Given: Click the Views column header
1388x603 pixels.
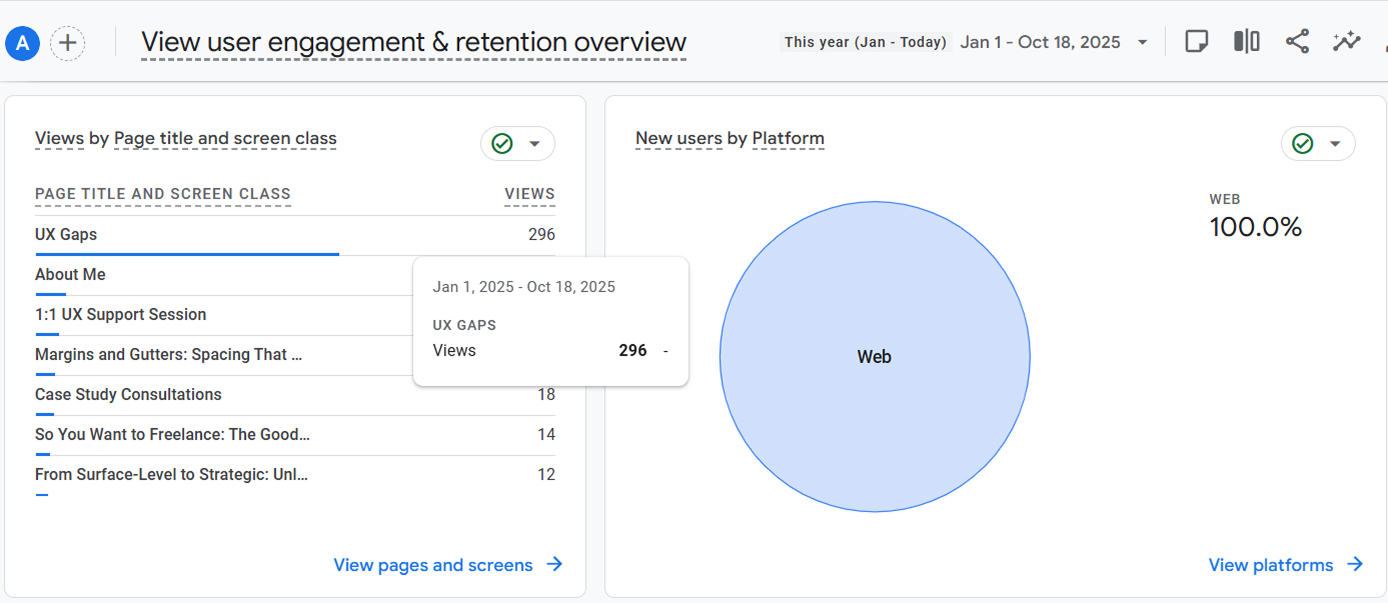Looking at the screenshot, I should (x=530, y=194).
